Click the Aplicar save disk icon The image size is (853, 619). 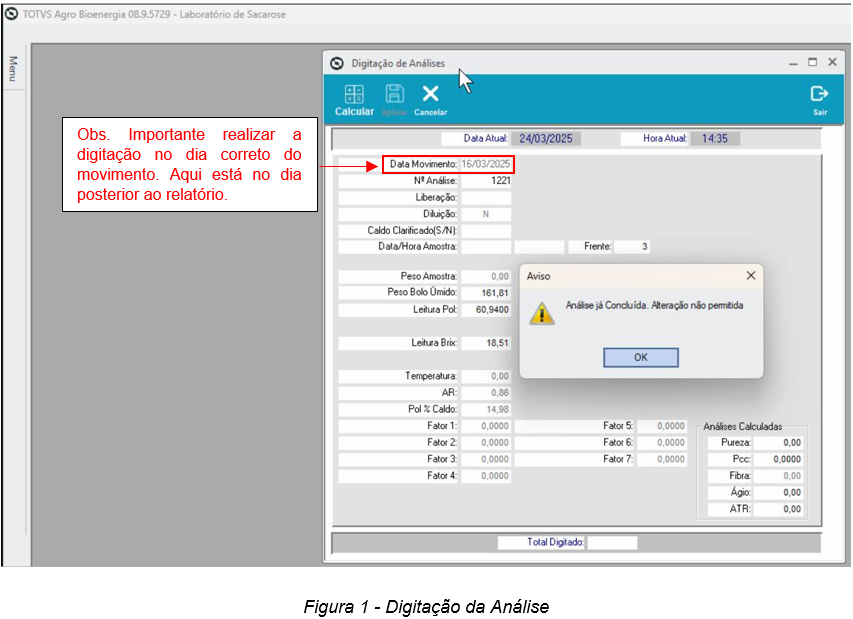coord(394,94)
